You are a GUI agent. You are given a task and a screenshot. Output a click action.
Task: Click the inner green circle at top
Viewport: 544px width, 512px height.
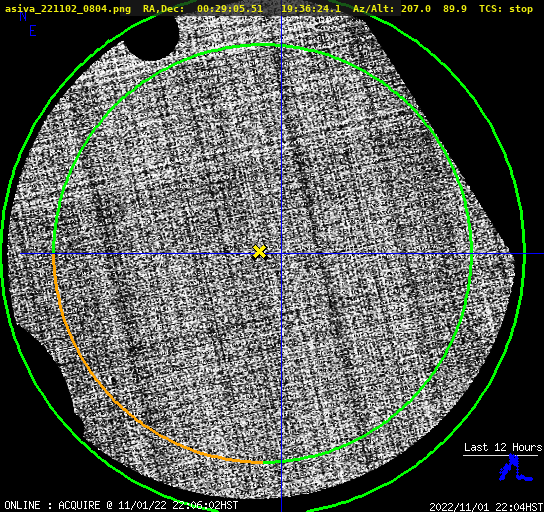(x=263, y=45)
